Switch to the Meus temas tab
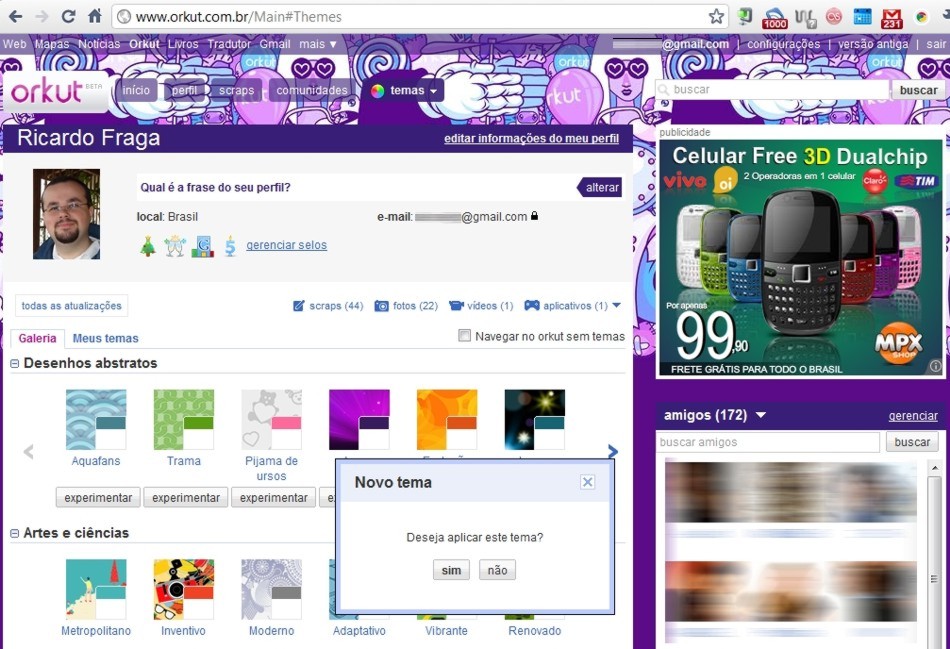This screenshot has height=649, width=950. 105,338
